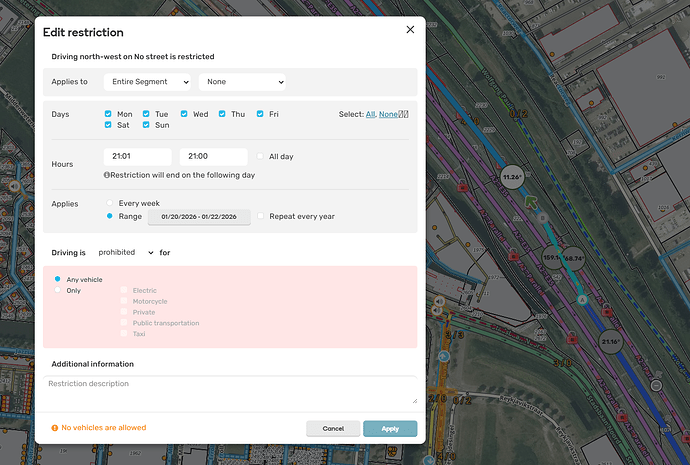Open the 01/20/2026 - 01/22/2026 date range picker
The height and width of the screenshot is (465, 690).
pyautogui.click(x=198, y=216)
